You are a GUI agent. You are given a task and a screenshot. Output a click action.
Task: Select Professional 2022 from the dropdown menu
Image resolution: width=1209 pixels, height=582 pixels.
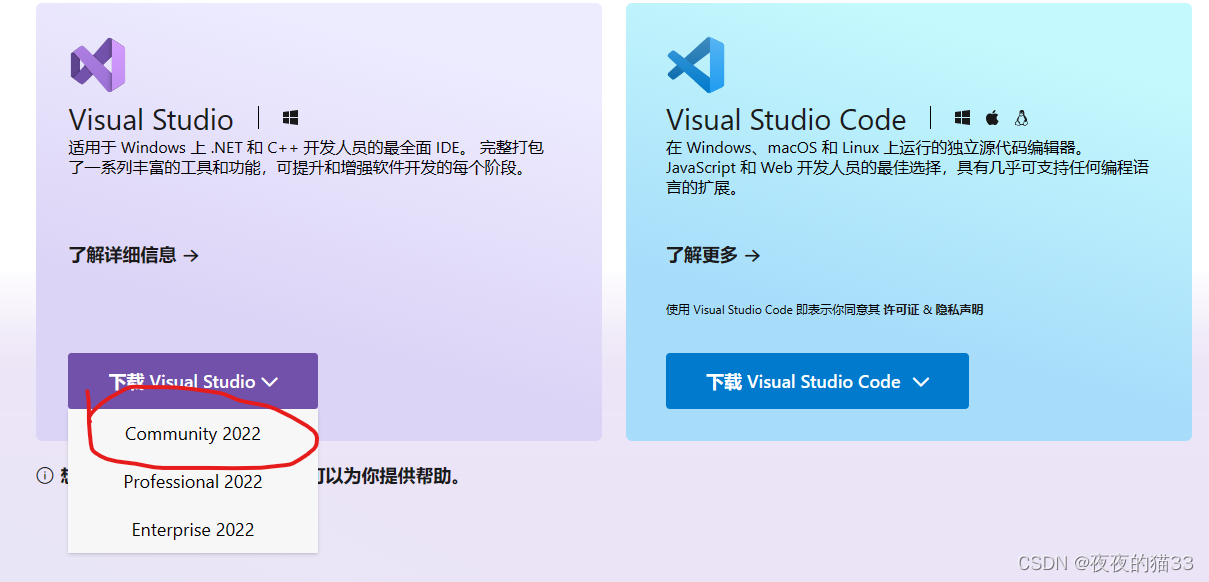pyautogui.click(x=192, y=482)
